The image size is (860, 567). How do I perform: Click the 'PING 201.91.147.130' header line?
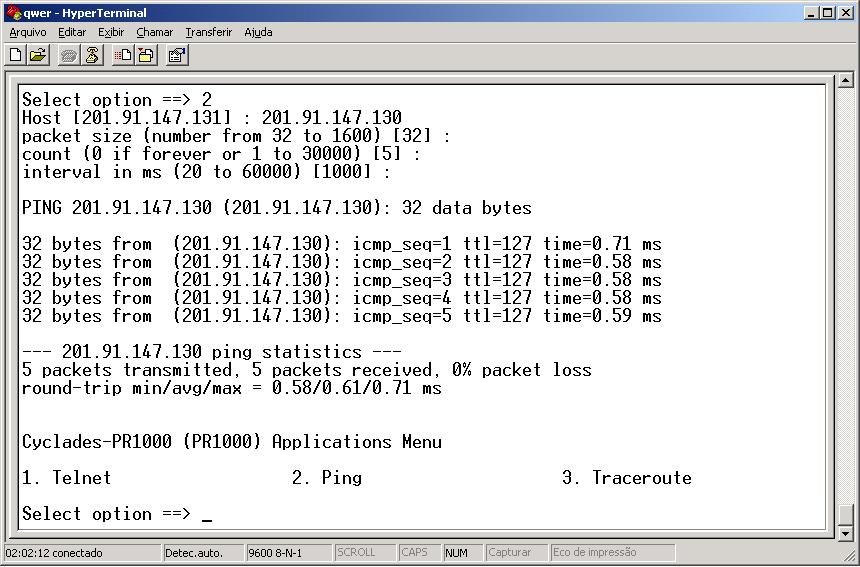tap(277, 208)
